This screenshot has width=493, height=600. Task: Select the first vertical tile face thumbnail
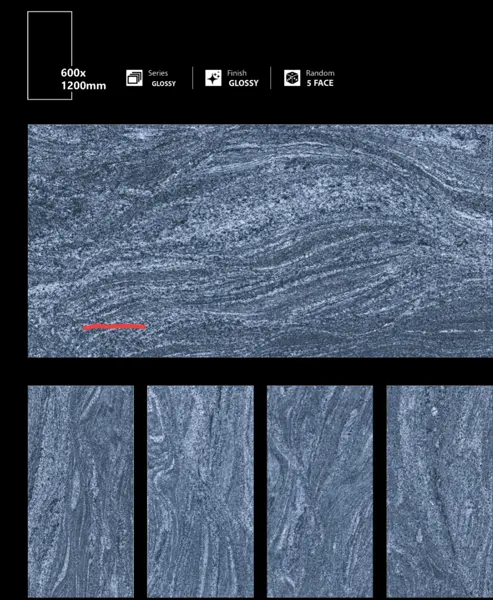click(x=81, y=491)
